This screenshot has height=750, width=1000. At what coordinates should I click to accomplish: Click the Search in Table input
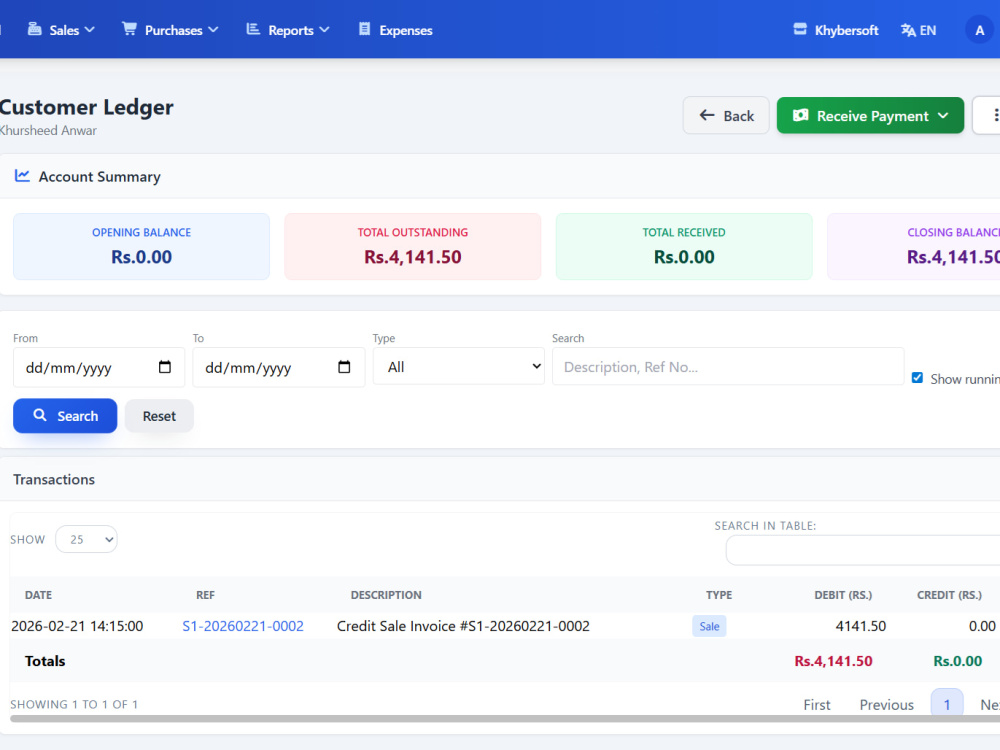[x=863, y=550]
